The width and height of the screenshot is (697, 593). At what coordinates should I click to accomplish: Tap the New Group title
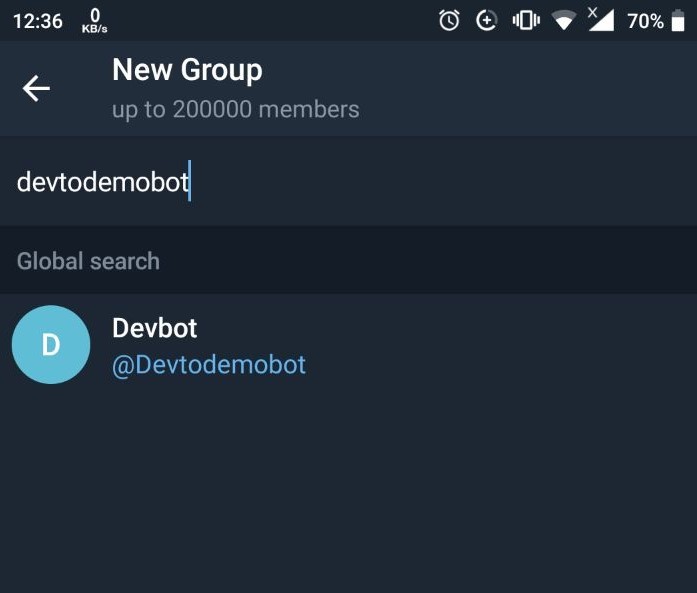click(x=187, y=70)
